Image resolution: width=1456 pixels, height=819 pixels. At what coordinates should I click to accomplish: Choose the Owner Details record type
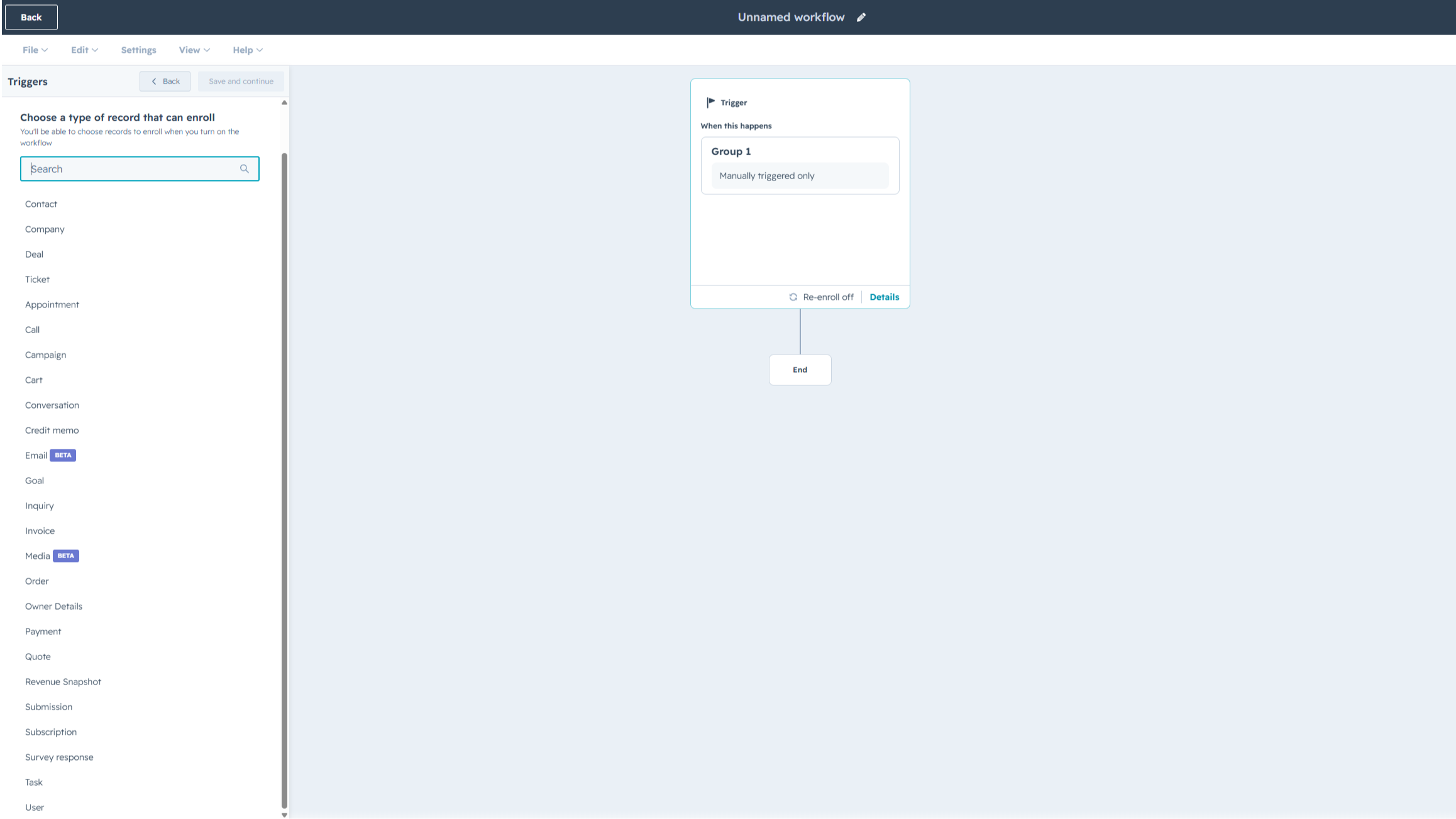click(53, 606)
